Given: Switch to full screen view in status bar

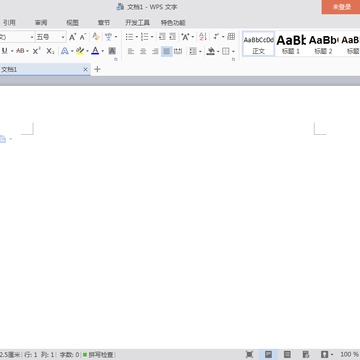Looking at the screenshot, I should coord(249,354).
